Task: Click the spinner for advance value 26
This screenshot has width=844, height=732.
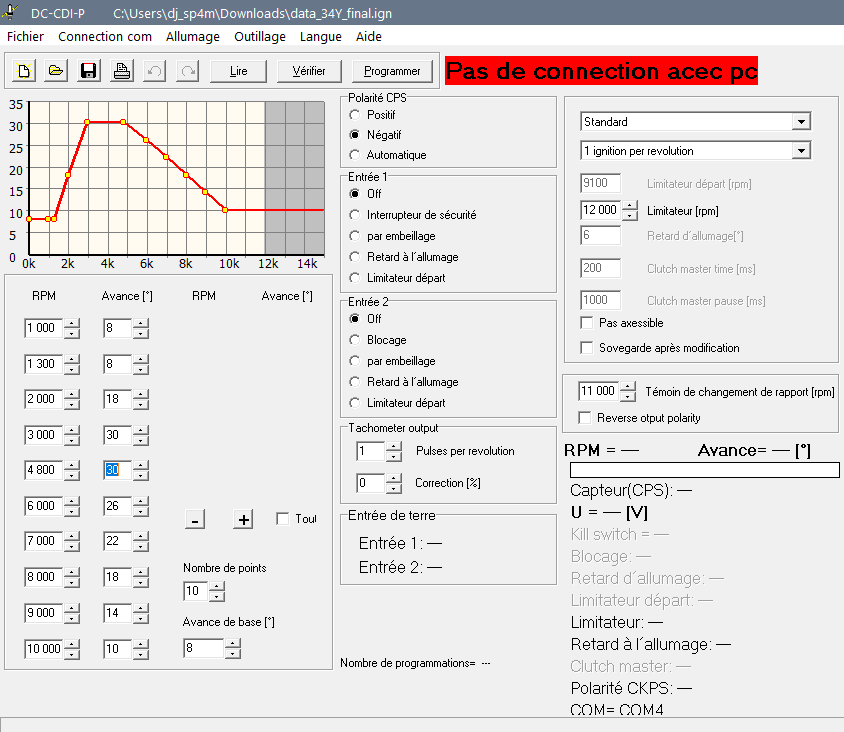Action: tap(140, 506)
